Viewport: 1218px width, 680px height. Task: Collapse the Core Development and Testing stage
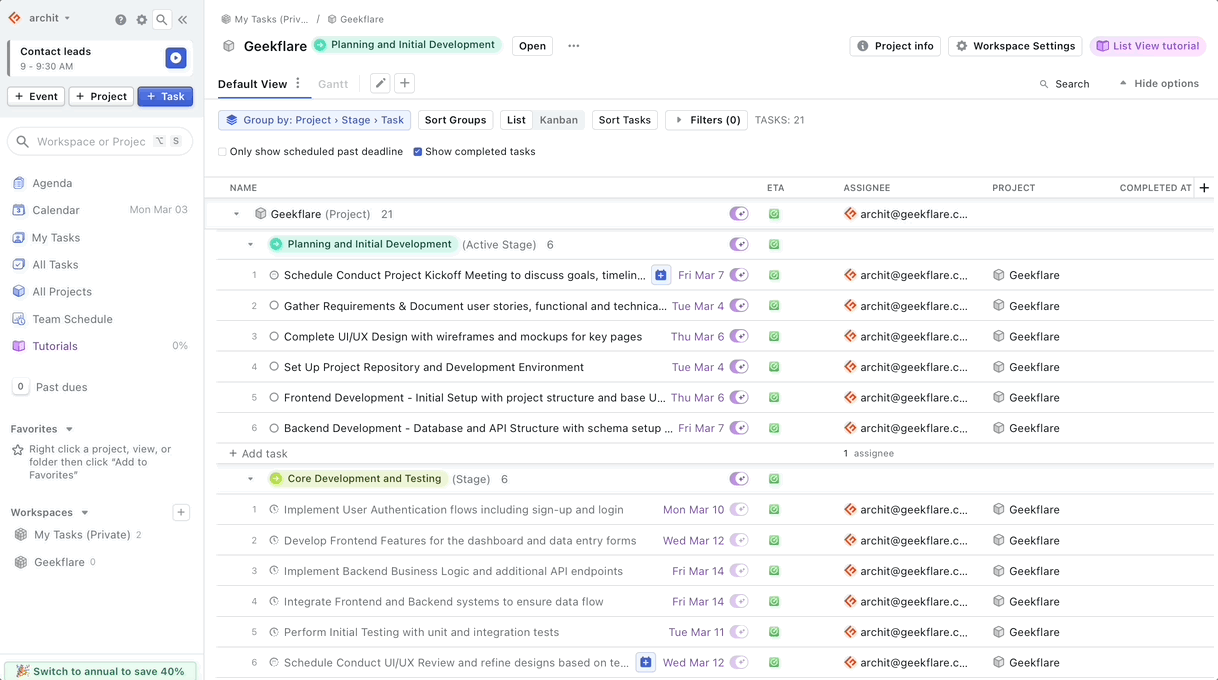tap(251, 478)
